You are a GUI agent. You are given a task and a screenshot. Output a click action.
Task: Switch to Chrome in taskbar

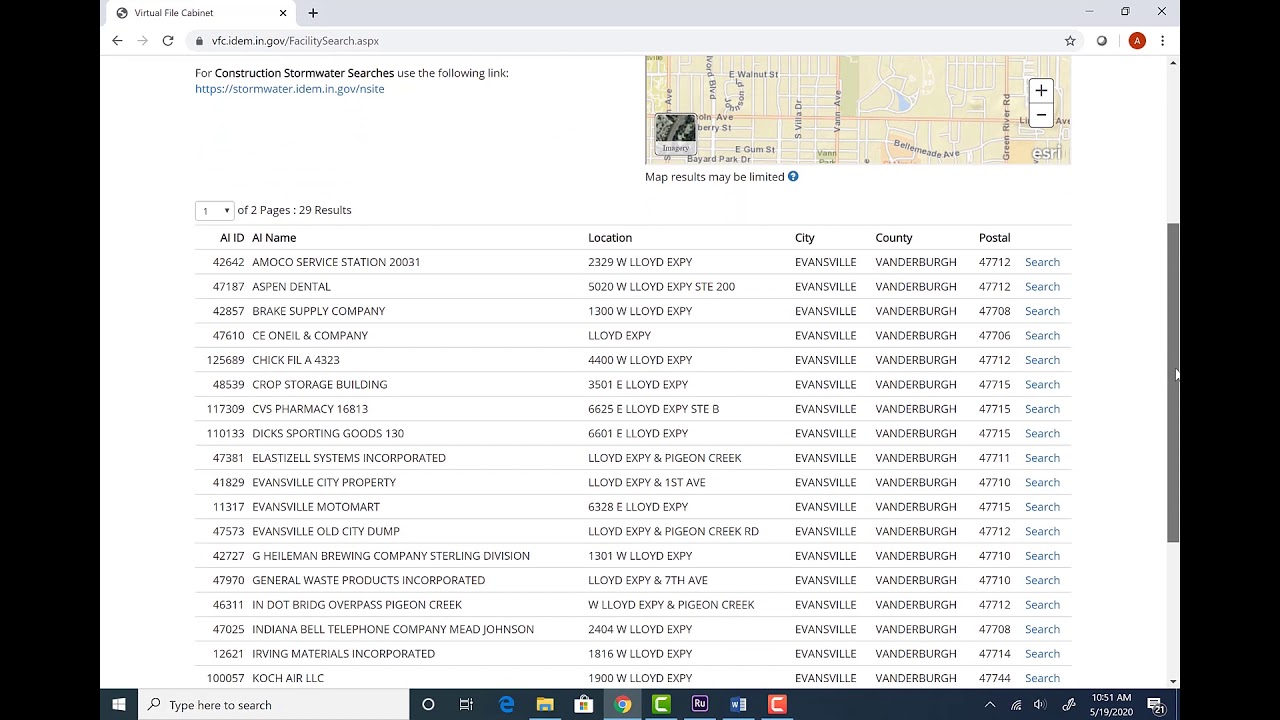click(623, 705)
